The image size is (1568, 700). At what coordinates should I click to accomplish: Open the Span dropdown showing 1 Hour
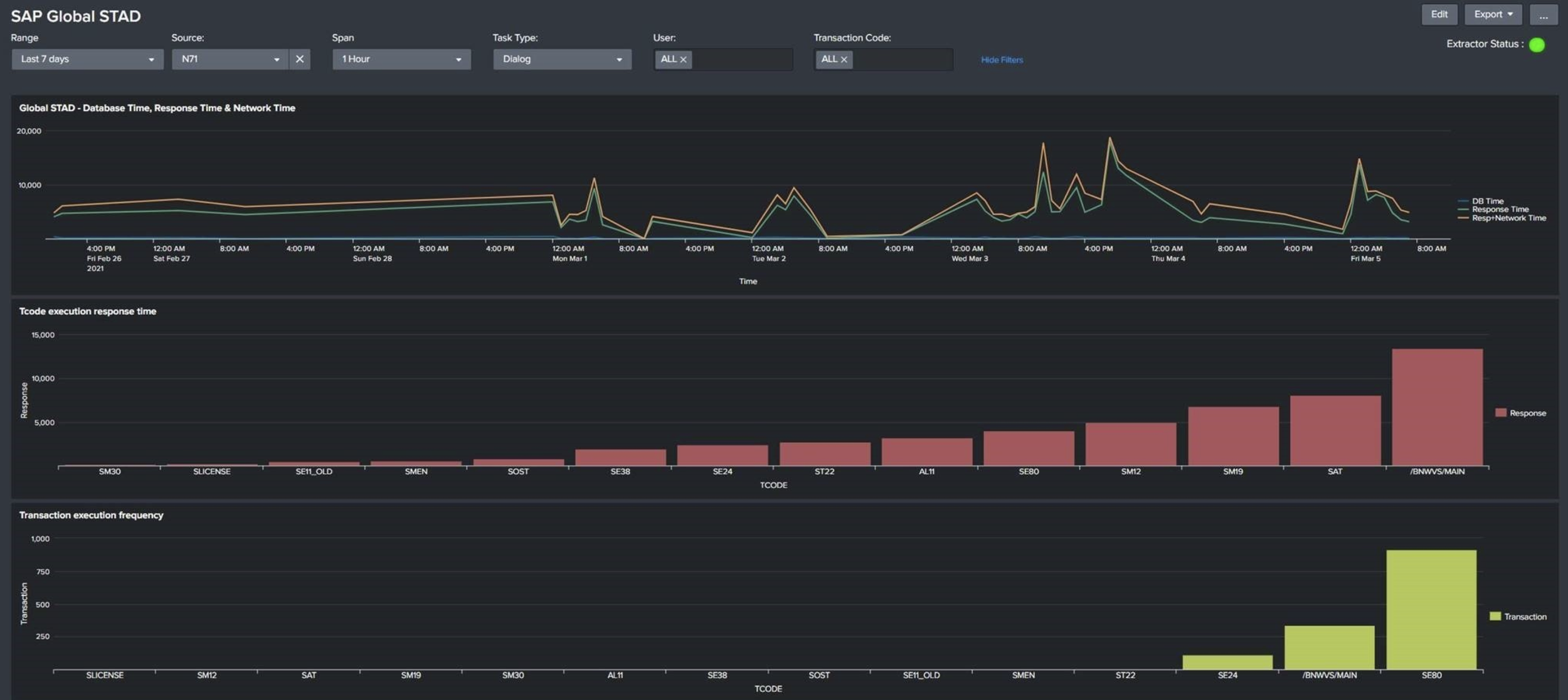click(x=401, y=59)
